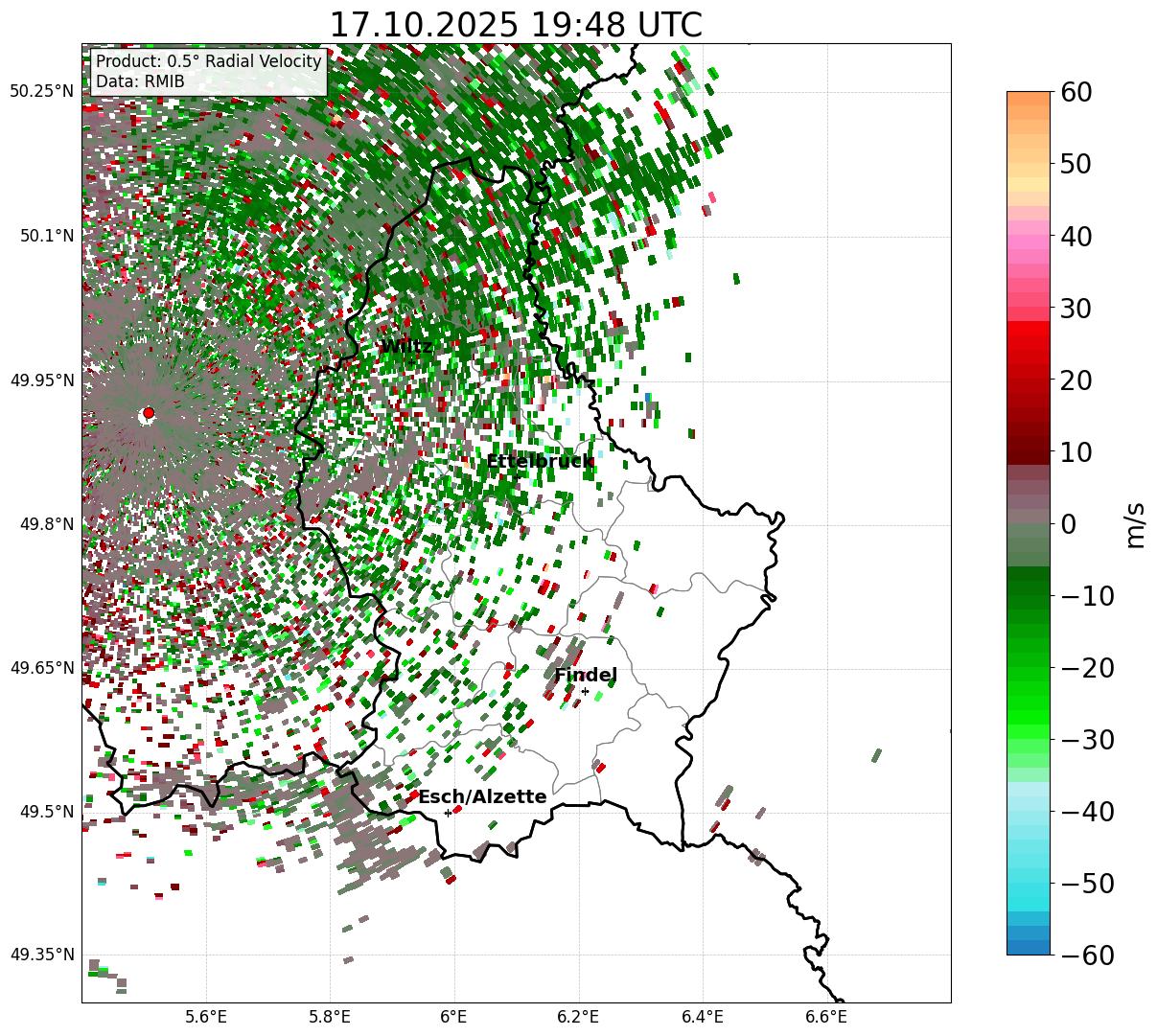Viewport: 1157px width, 1036px height.
Task: Click the colorbar 50 tick label
Action: pos(1076,164)
